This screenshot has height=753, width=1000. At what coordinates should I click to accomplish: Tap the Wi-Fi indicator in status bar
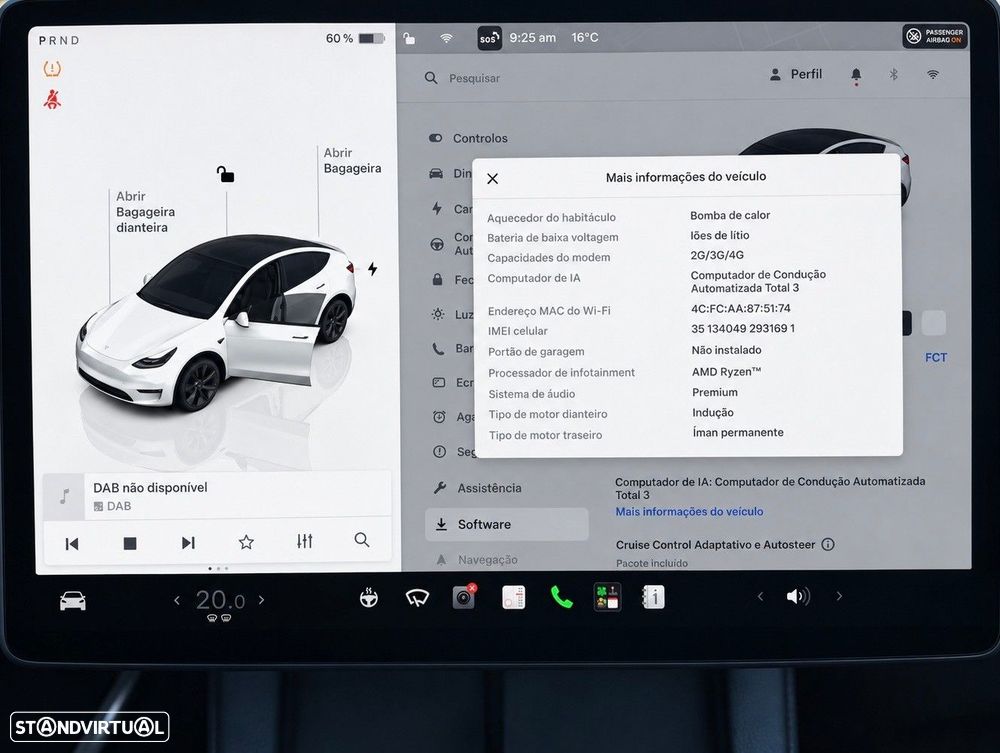(446, 38)
